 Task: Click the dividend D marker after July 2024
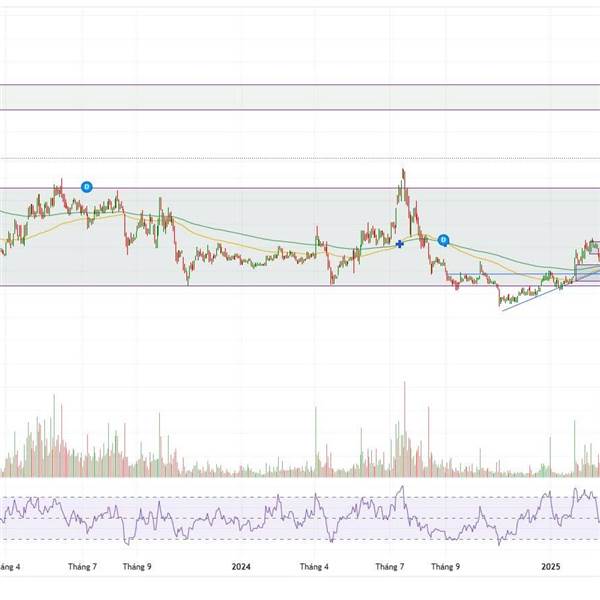(443, 240)
